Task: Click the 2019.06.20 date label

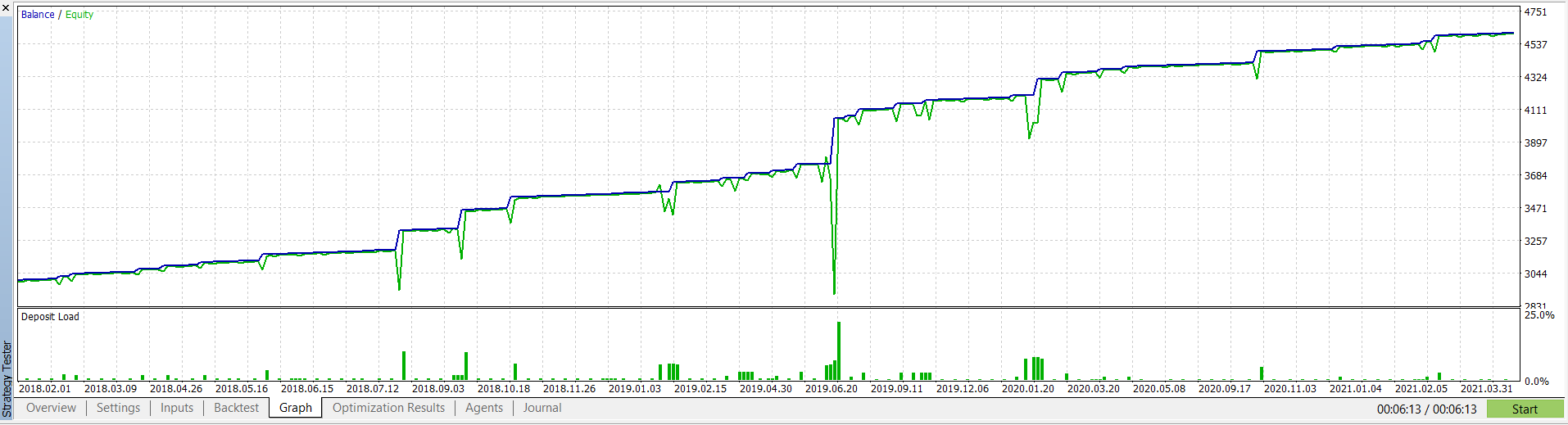Action: pyautogui.click(x=832, y=389)
